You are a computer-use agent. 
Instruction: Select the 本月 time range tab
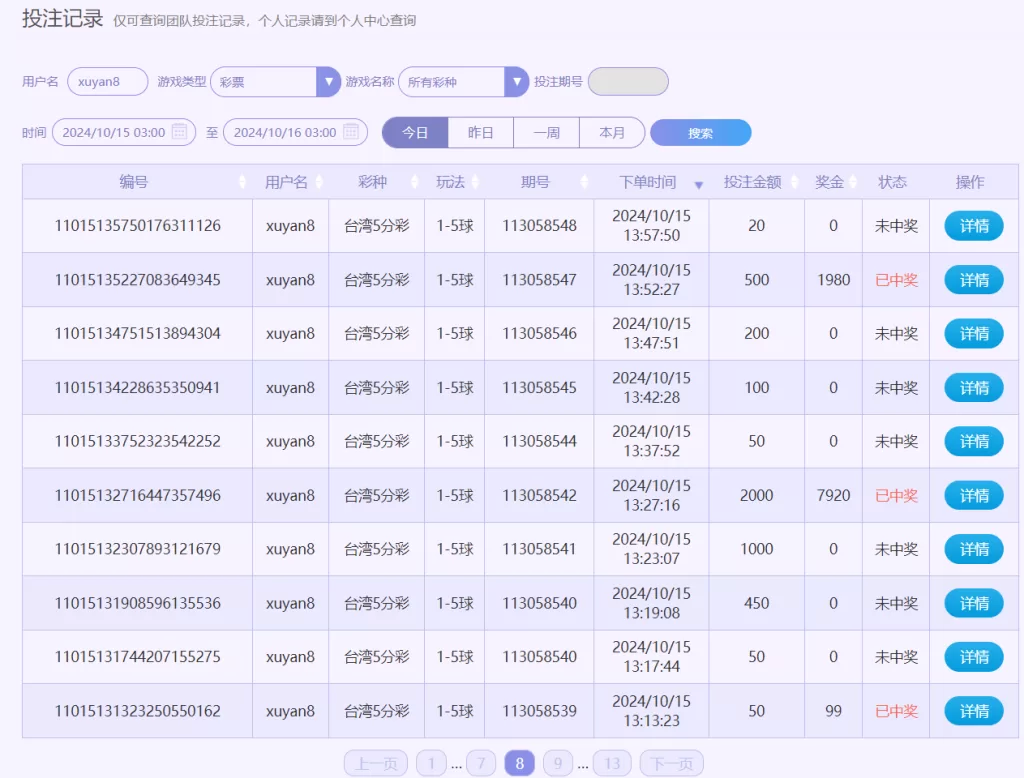pos(612,133)
